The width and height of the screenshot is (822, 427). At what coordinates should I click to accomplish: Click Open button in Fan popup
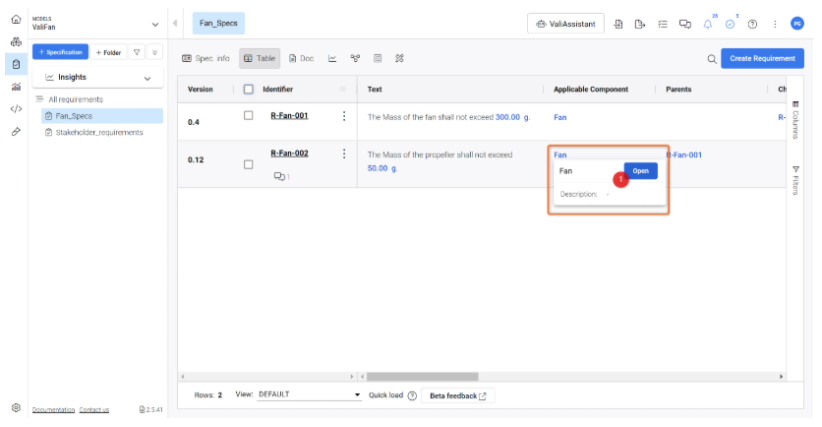(641, 171)
